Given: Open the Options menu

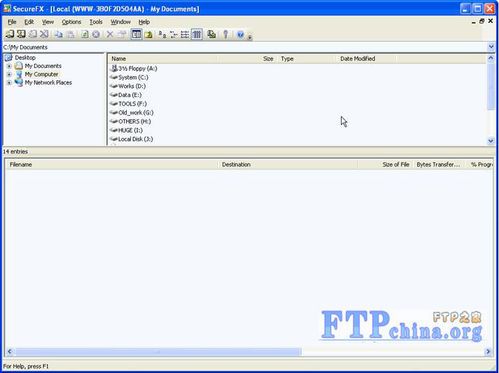Looking at the screenshot, I should [71, 22].
